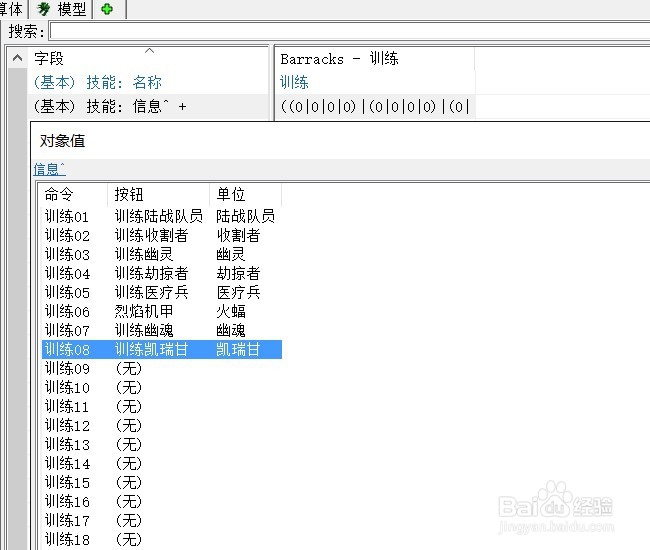Select the 训练陆战队员 button cell
This screenshot has width=650, height=550.
coord(158,216)
